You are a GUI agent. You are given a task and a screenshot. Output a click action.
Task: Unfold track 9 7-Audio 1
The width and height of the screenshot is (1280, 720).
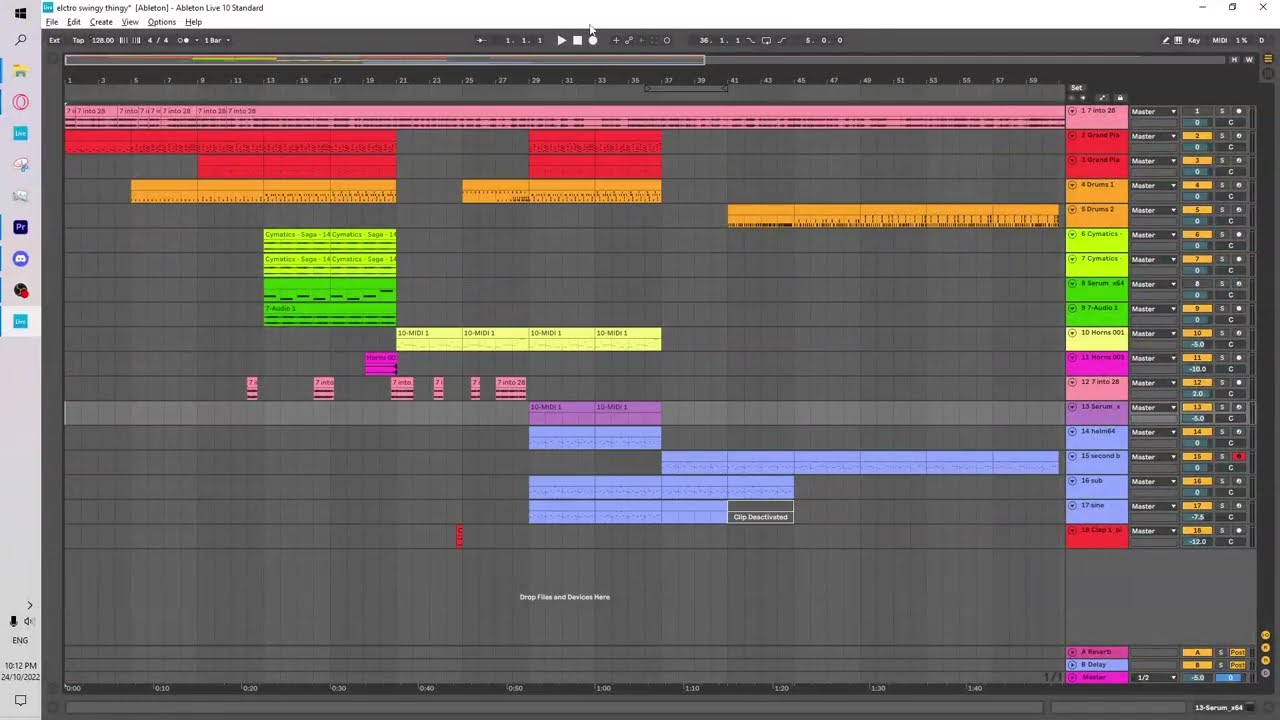pyautogui.click(x=1073, y=308)
